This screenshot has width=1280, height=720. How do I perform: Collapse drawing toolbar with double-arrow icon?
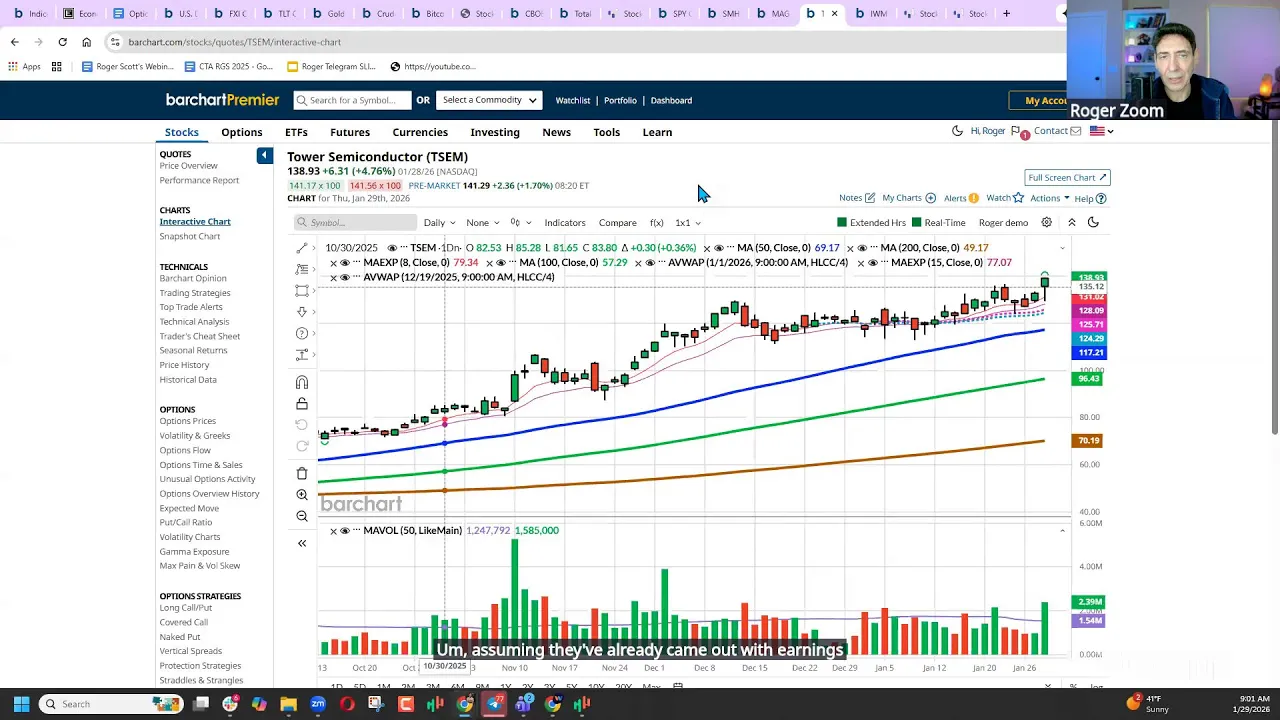click(302, 543)
